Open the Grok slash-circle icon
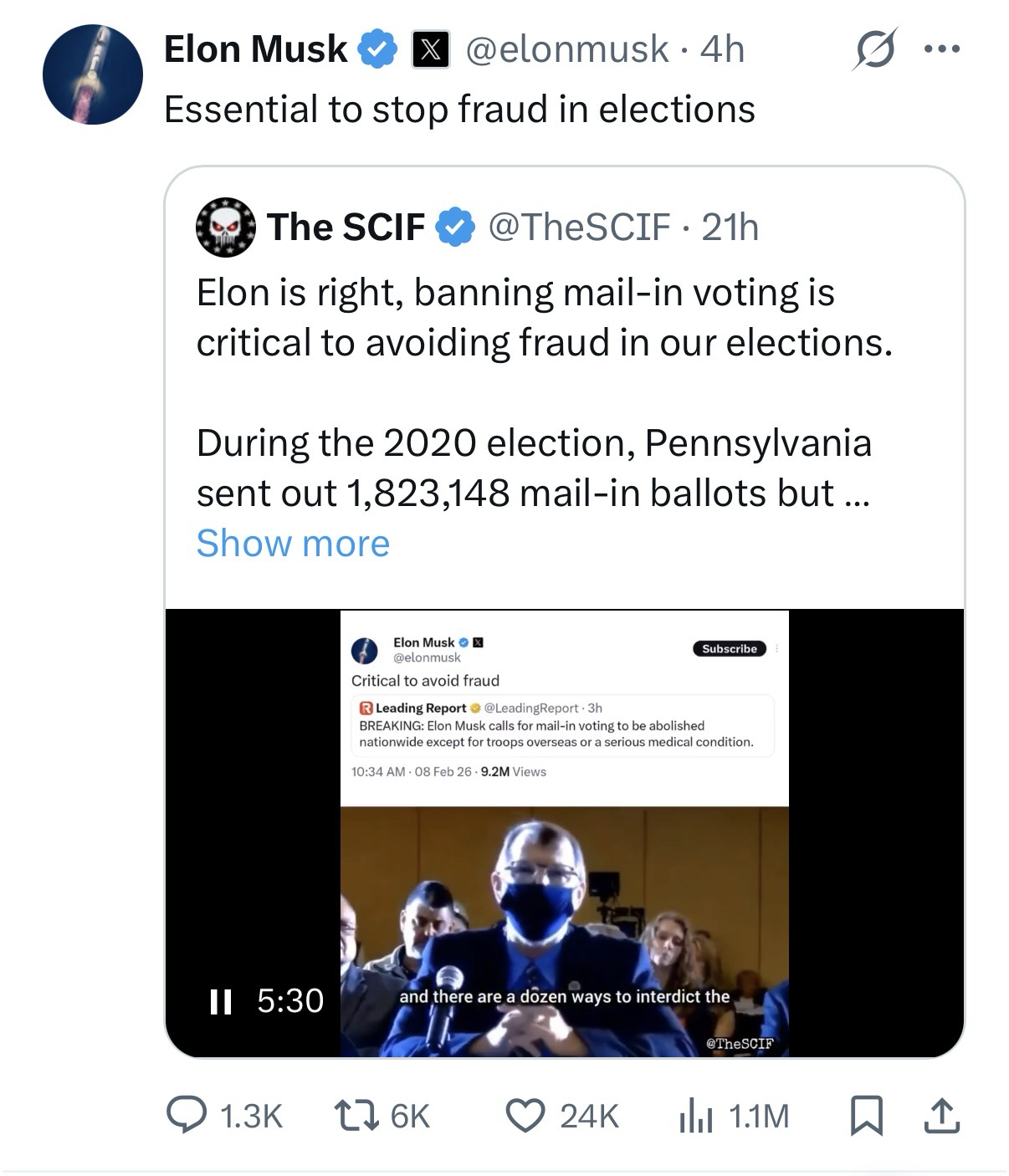This screenshot has width=1009, height=1176. [874, 49]
